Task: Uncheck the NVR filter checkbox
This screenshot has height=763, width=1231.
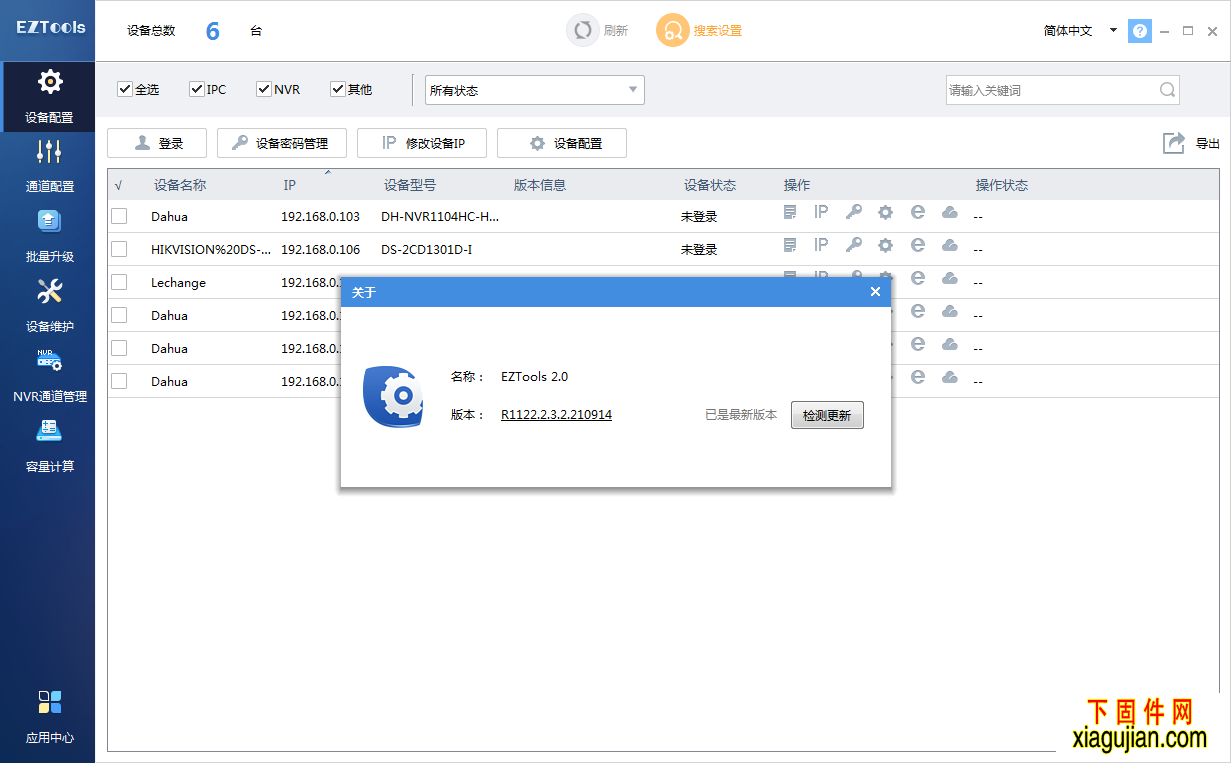Action: [264, 89]
